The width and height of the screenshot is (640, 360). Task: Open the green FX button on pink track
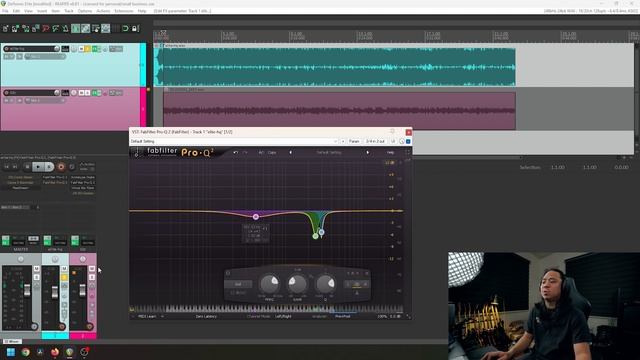(x=95, y=93)
